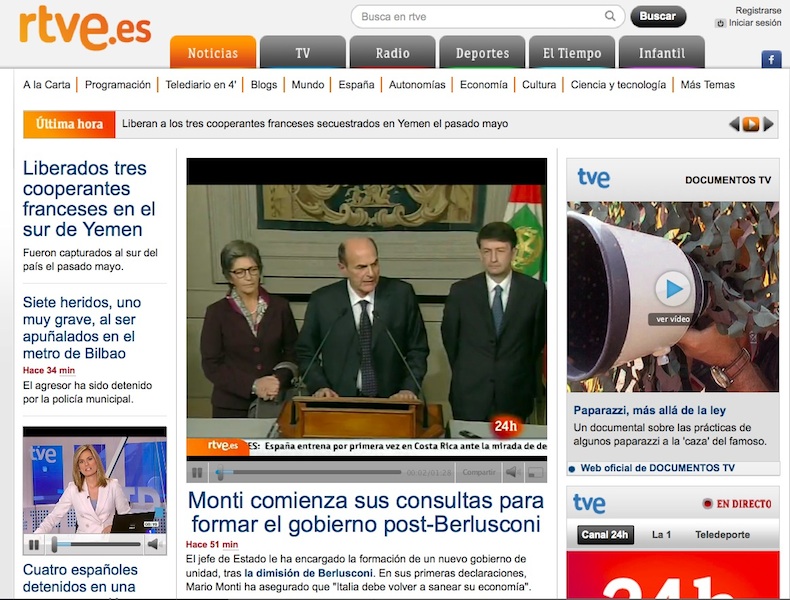Expand Más Temas menu
790x600 pixels.
[x=707, y=85]
